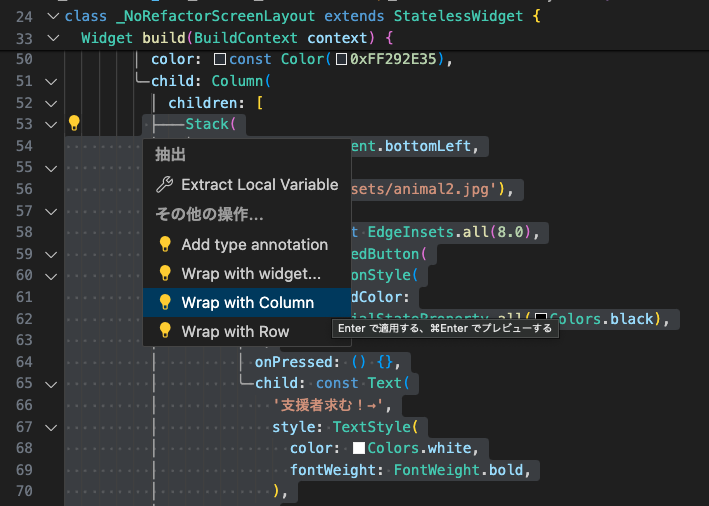Click lightbulb icon beside Wrap with Column
709x506 pixels.
pyautogui.click(x=165, y=302)
